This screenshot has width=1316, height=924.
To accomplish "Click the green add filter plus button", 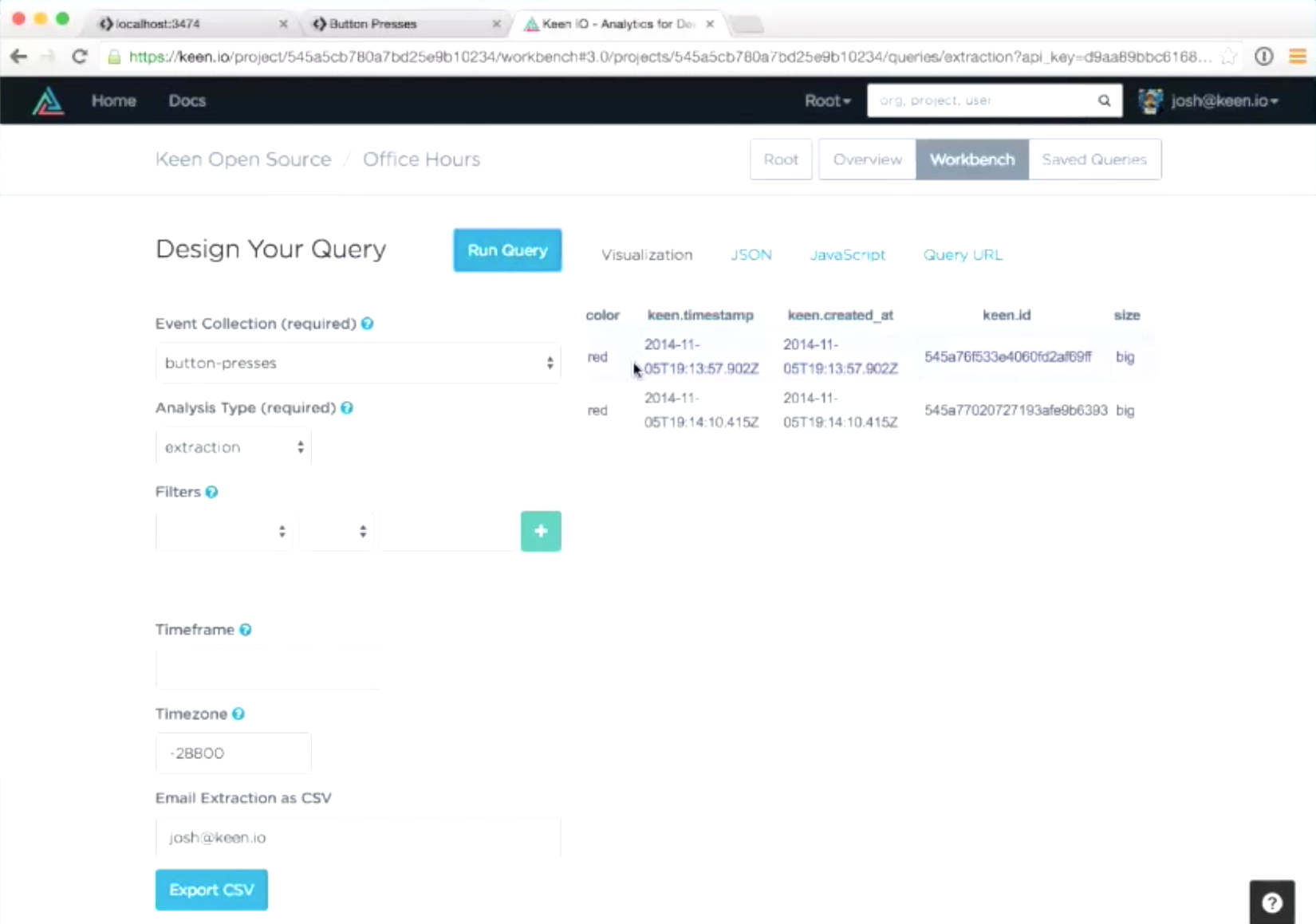I will (541, 531).
